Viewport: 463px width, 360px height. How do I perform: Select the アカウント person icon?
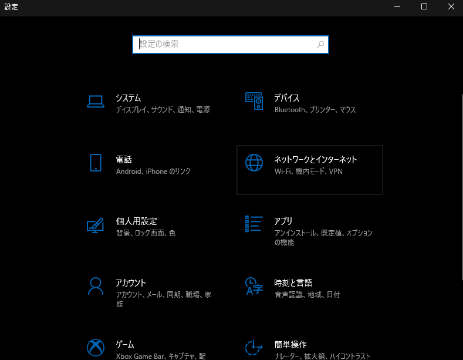click(x=96, y=286)
